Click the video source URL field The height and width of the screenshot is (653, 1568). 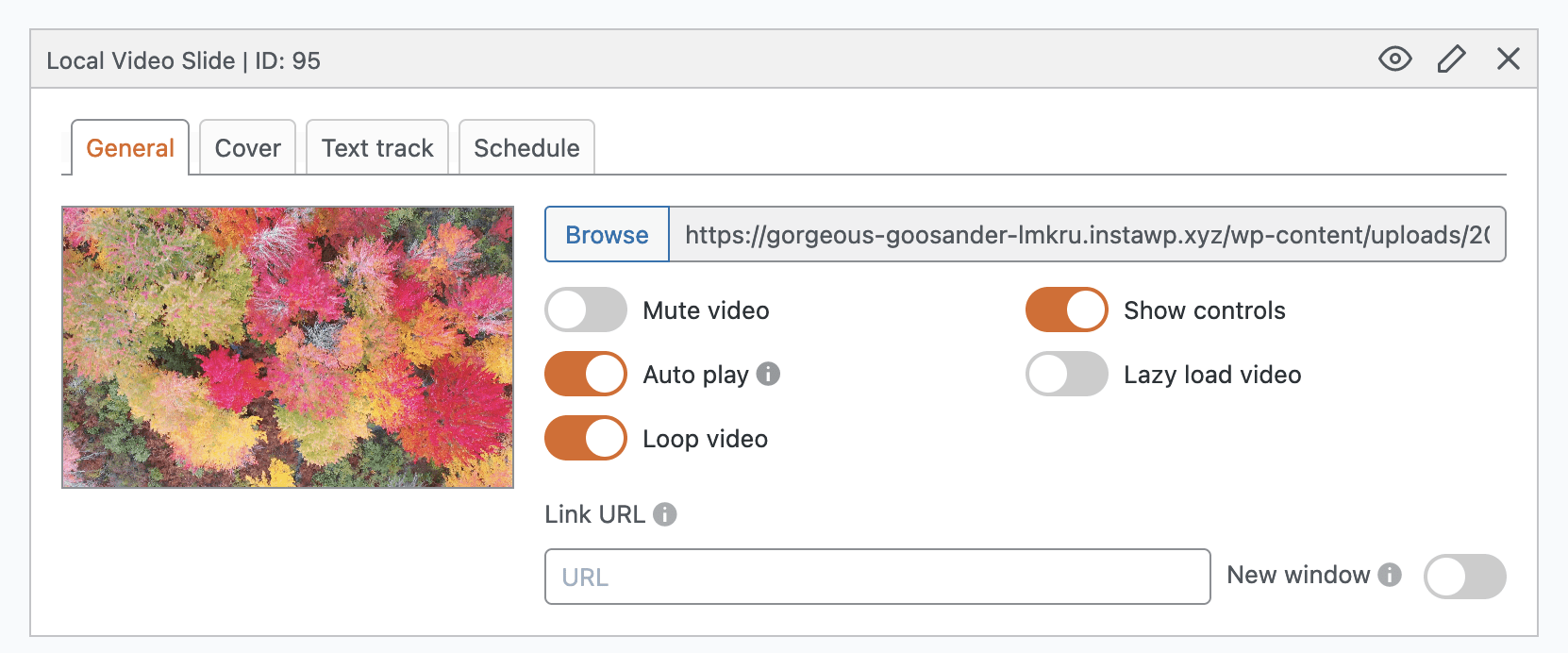1086,235
